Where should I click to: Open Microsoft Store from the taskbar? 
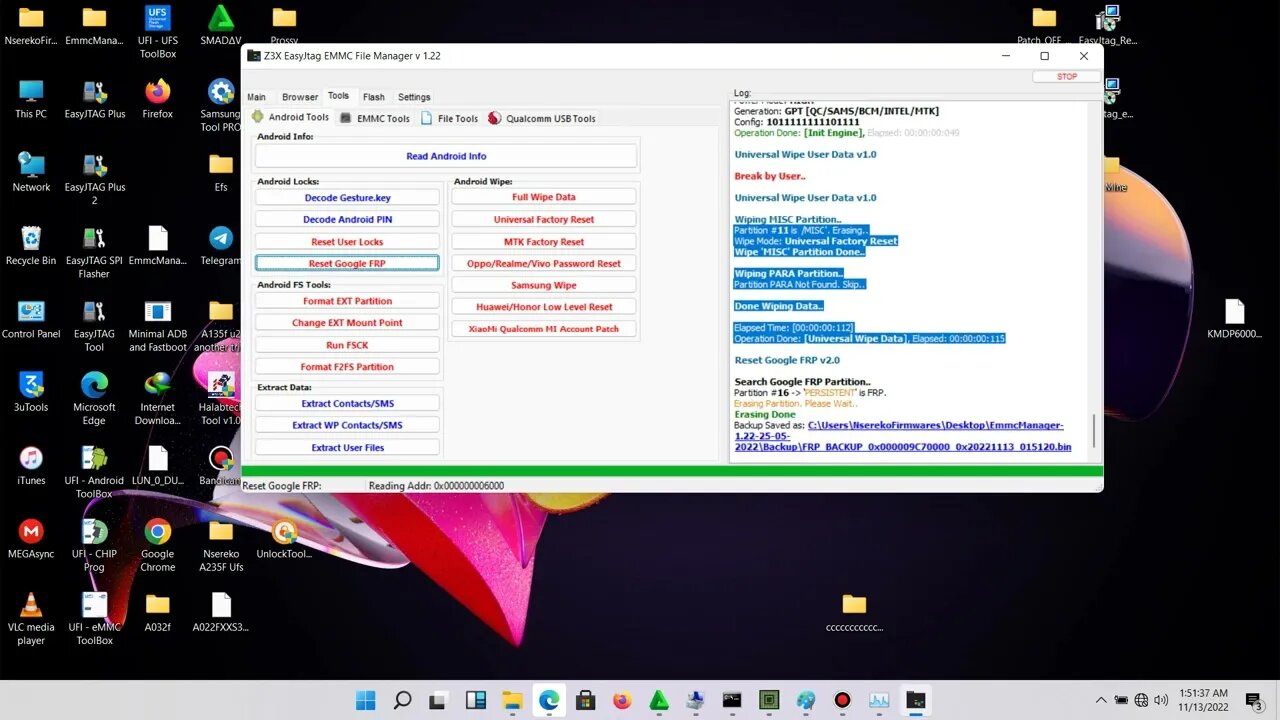tap(586, 700)
